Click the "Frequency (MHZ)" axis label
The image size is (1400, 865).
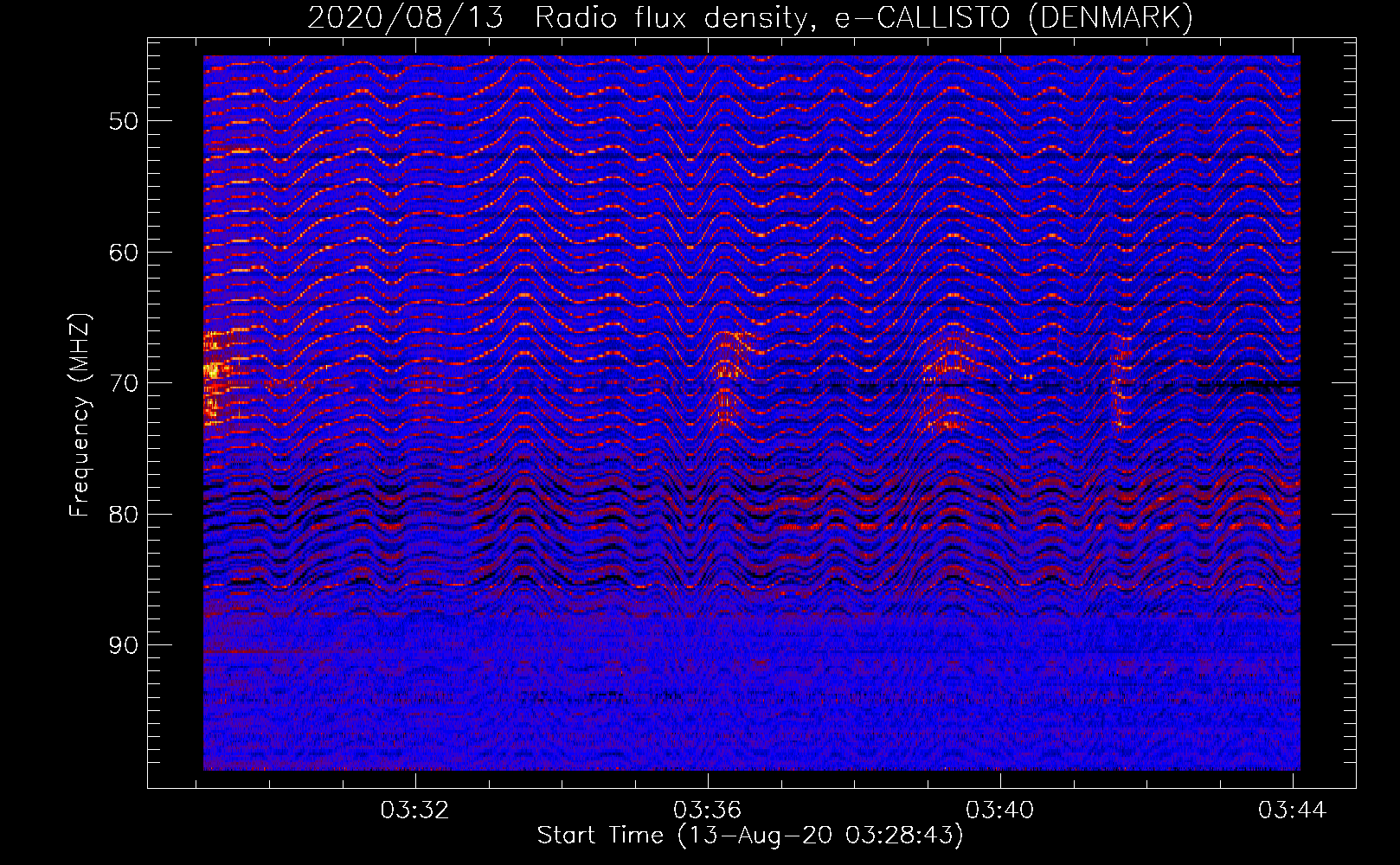click(80, 415)
